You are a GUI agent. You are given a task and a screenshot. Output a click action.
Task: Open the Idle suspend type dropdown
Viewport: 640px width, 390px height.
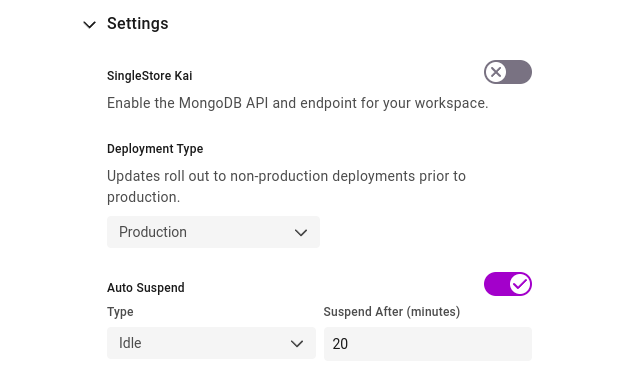[x=211, y=343]
